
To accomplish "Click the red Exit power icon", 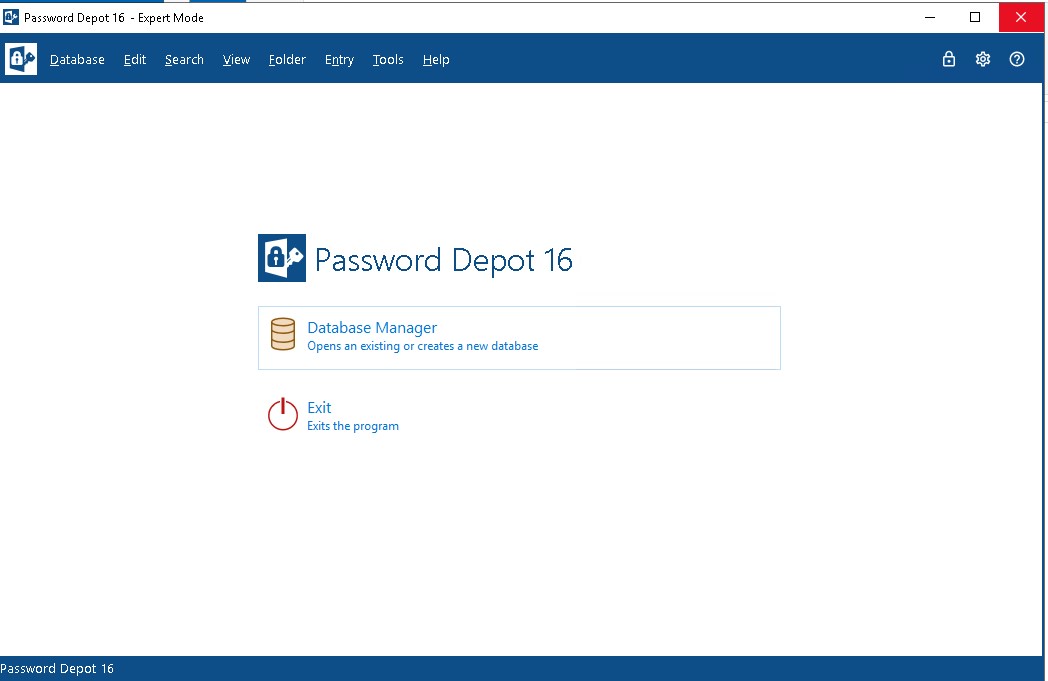I will [283, 414].
